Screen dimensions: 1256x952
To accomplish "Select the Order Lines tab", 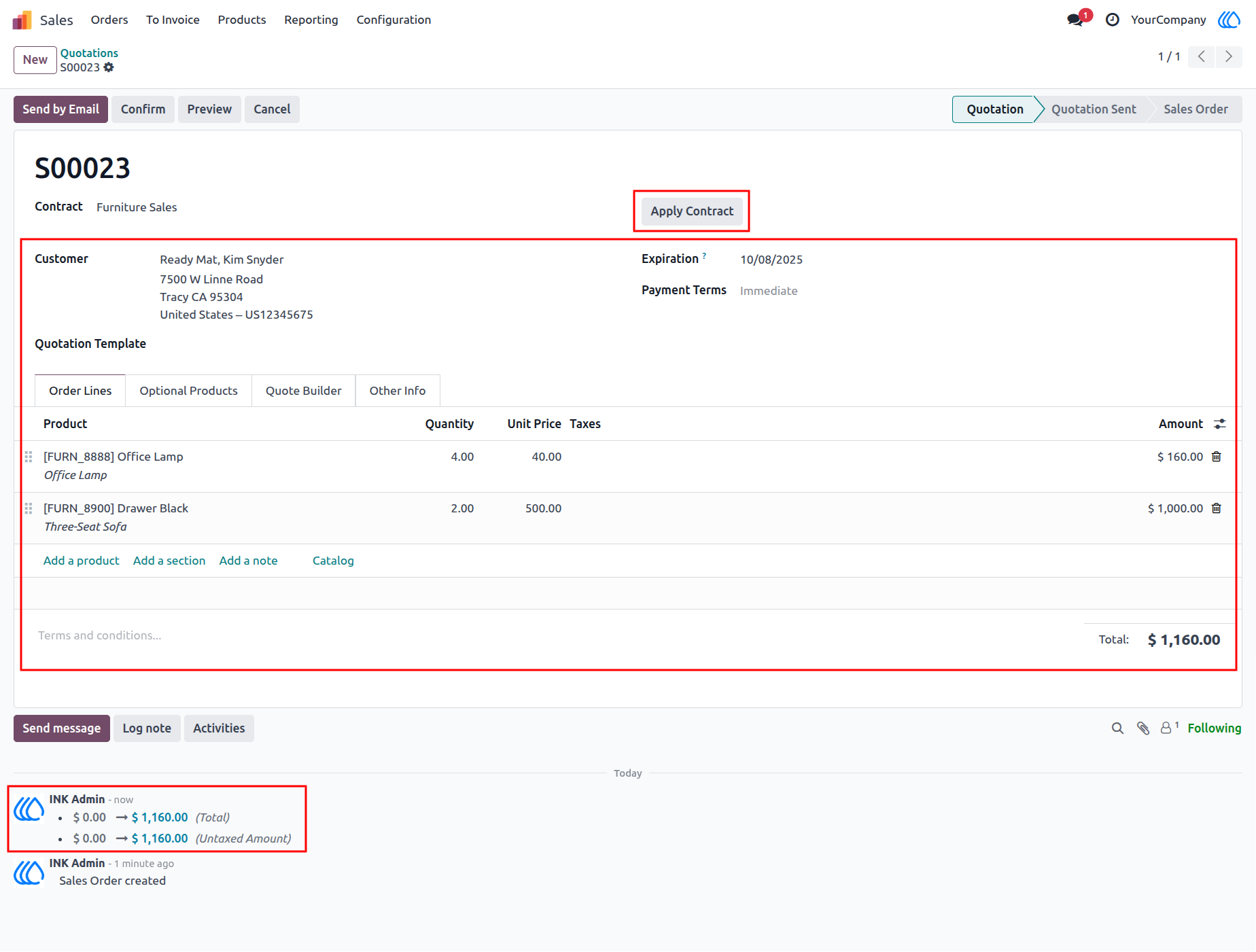I will click(80, 391).
